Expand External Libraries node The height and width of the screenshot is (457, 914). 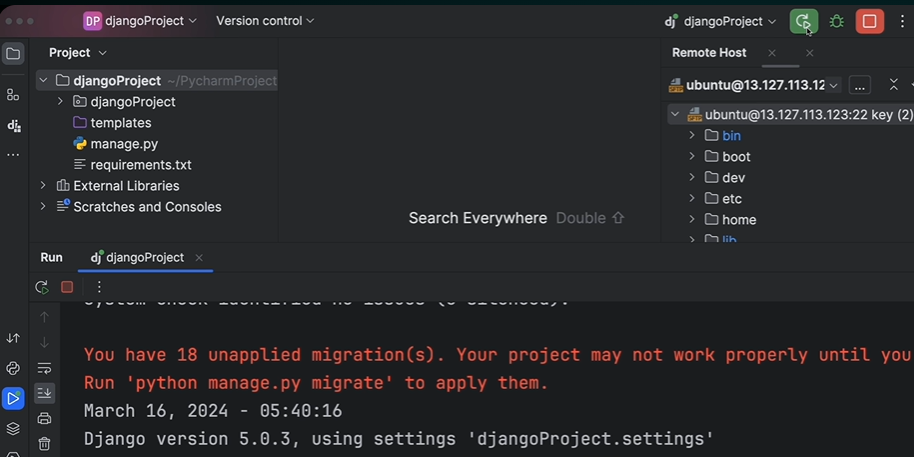click(x=43, y=185)
